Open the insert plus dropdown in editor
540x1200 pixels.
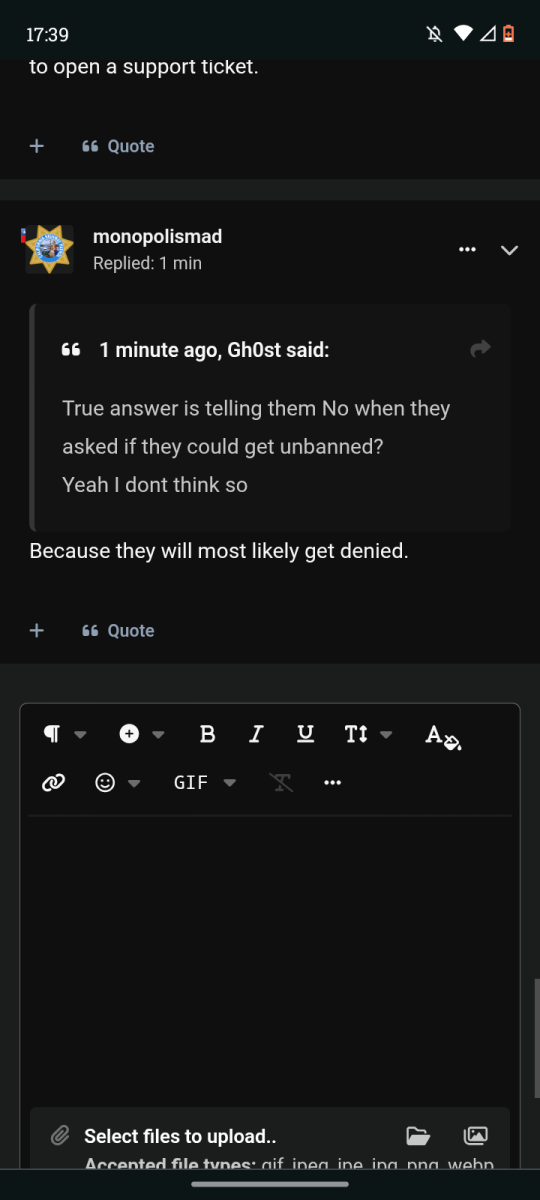[x=142, y=734]
